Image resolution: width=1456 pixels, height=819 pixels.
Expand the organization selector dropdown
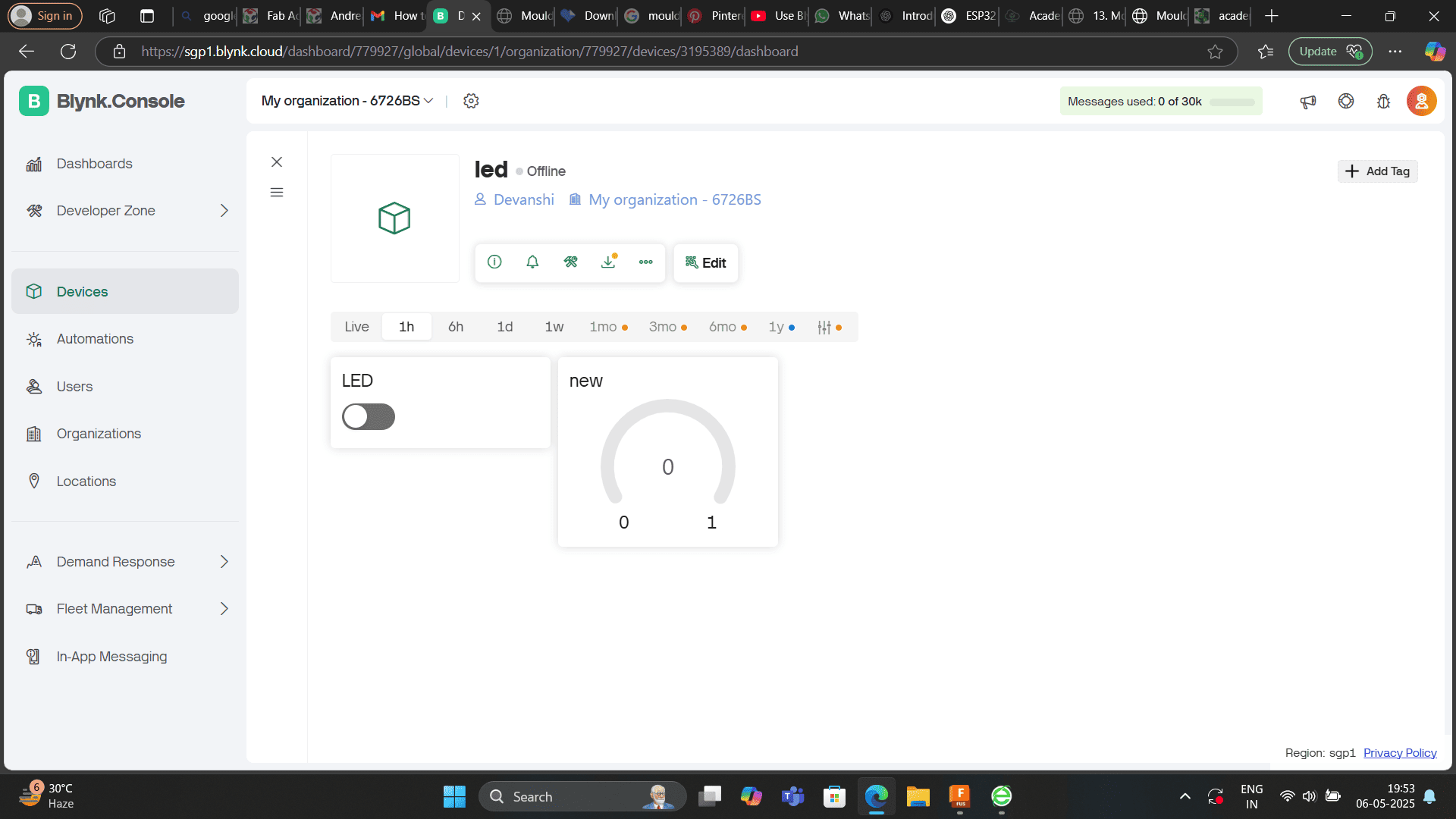(x=347, y=101)
